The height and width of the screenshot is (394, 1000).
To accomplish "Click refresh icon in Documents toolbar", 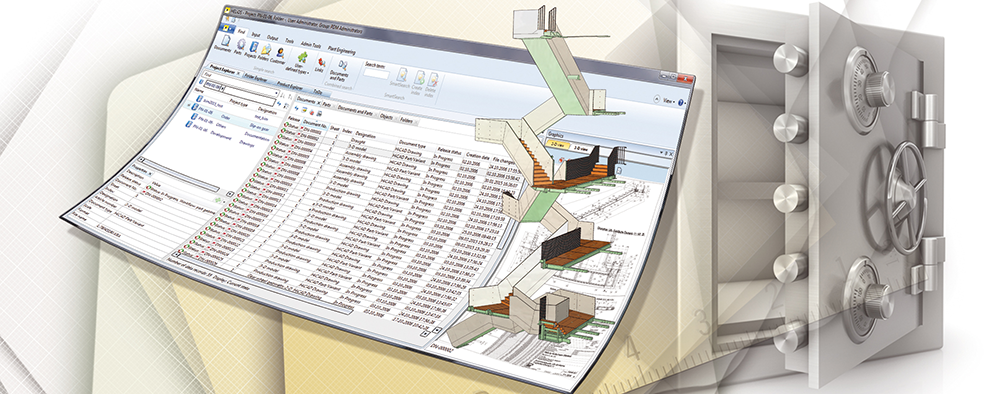I will tap(297, 108).
